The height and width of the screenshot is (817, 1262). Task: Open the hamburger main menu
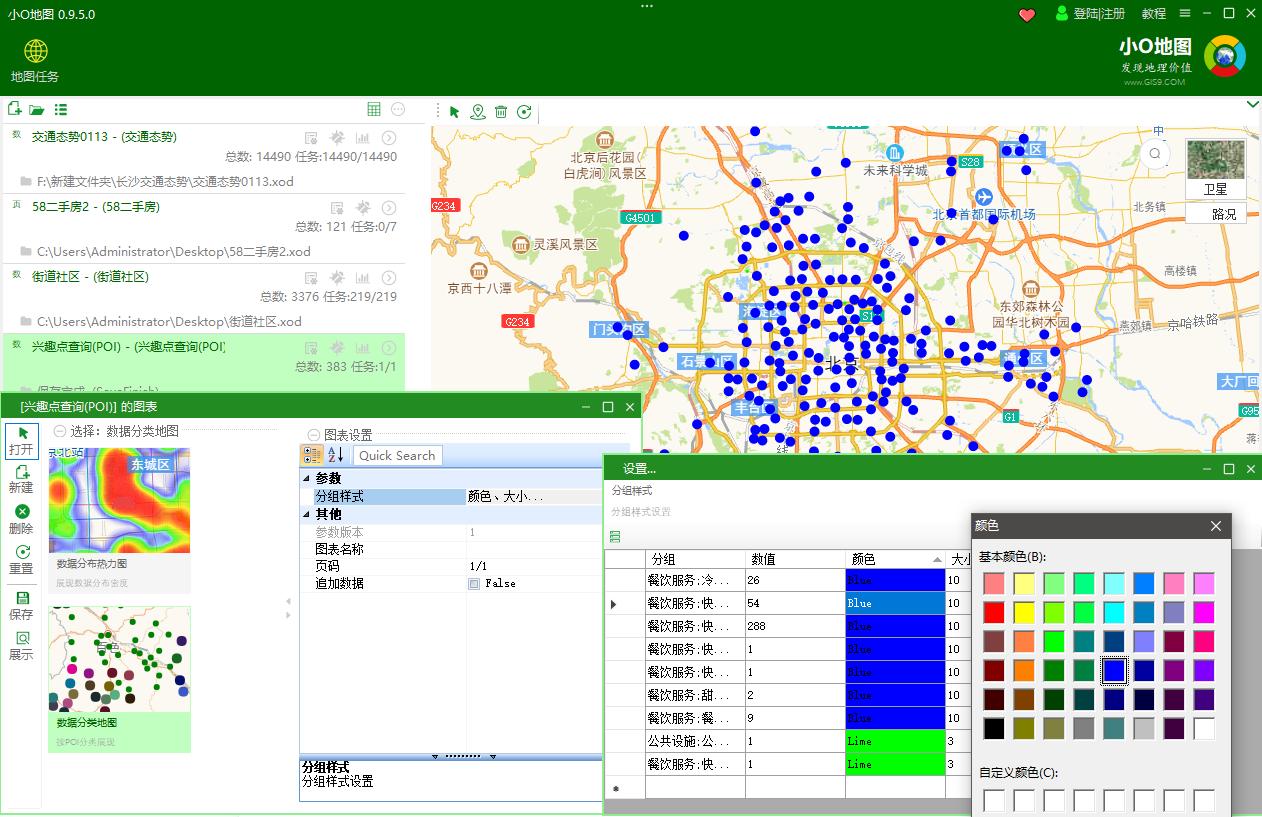[x=1185, y=14]
